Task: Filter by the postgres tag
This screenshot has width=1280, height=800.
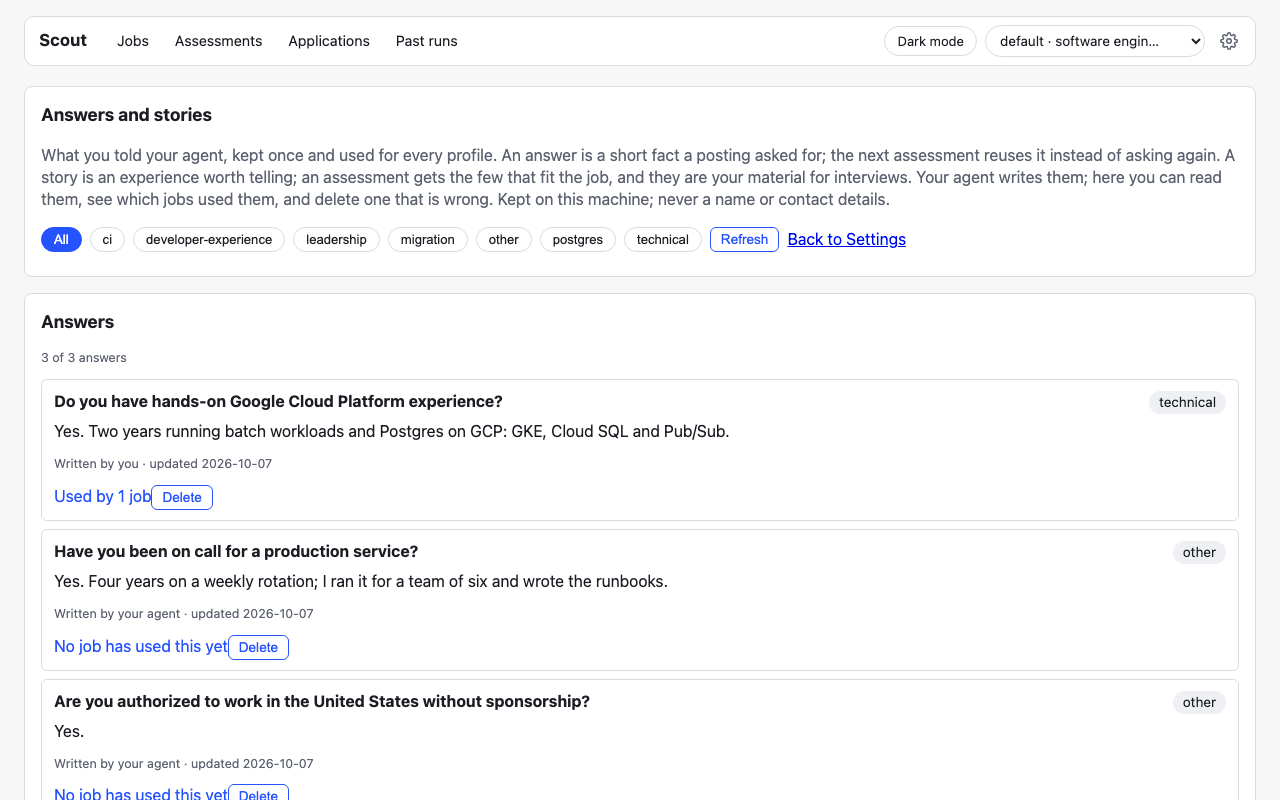Action: pos(578,240)
